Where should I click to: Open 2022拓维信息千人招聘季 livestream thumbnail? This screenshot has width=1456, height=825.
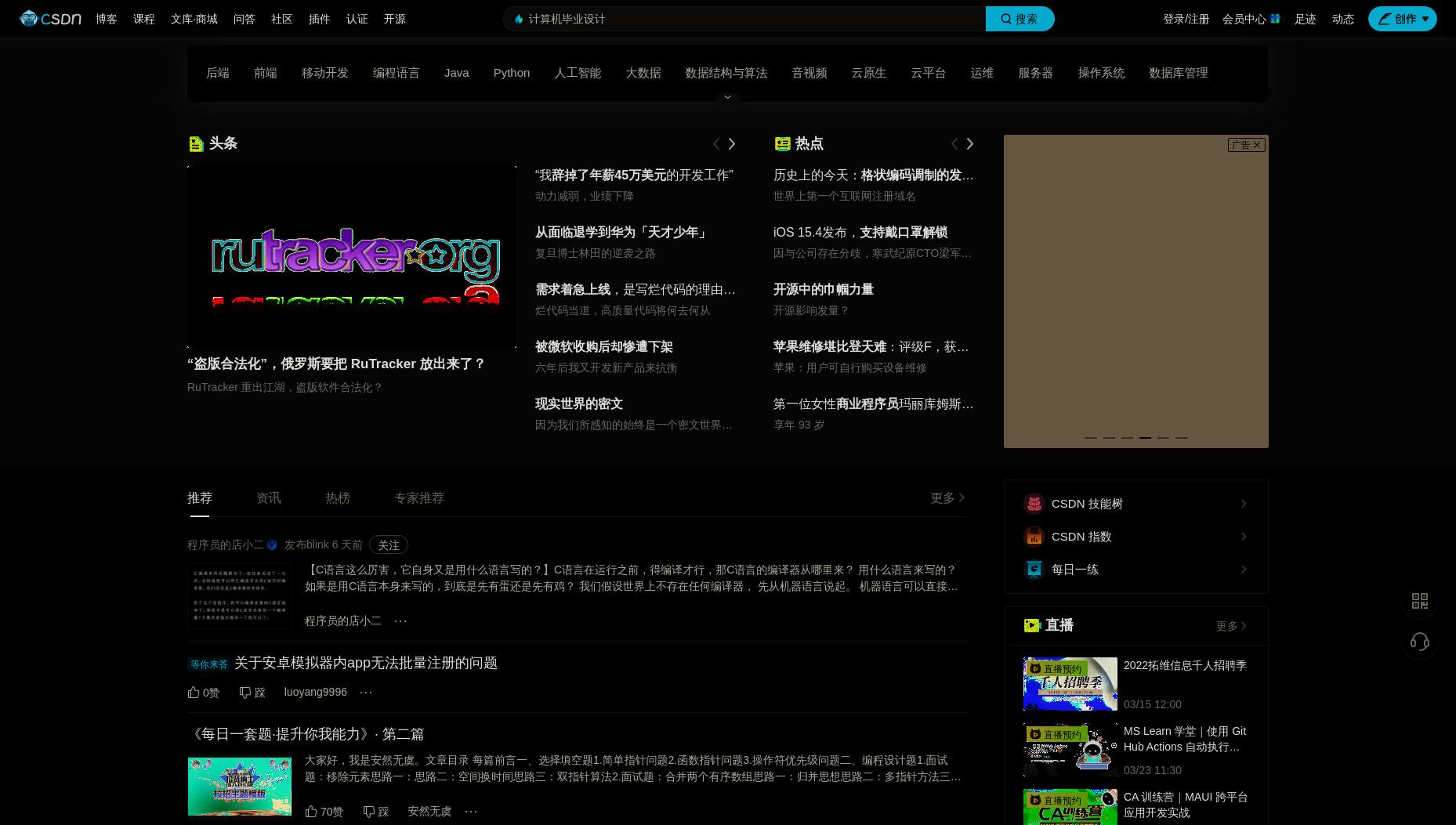pyautogui.click(x=1070, y=684)
